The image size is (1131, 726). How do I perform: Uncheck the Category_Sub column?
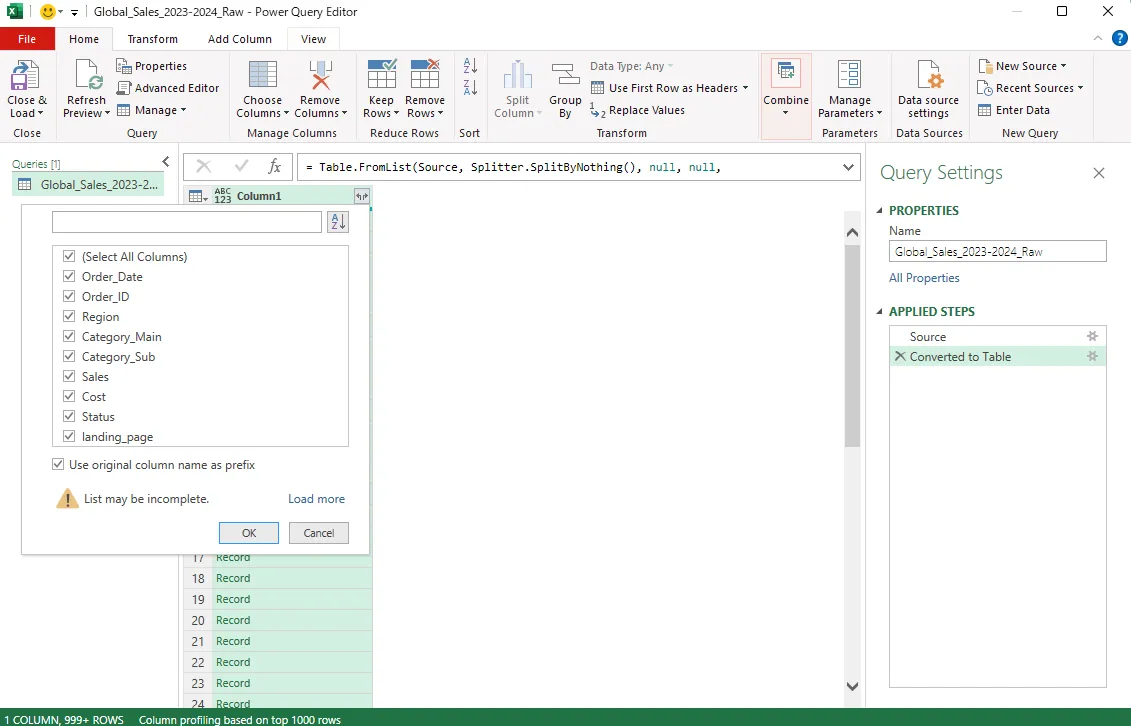(x=69, y=356)
